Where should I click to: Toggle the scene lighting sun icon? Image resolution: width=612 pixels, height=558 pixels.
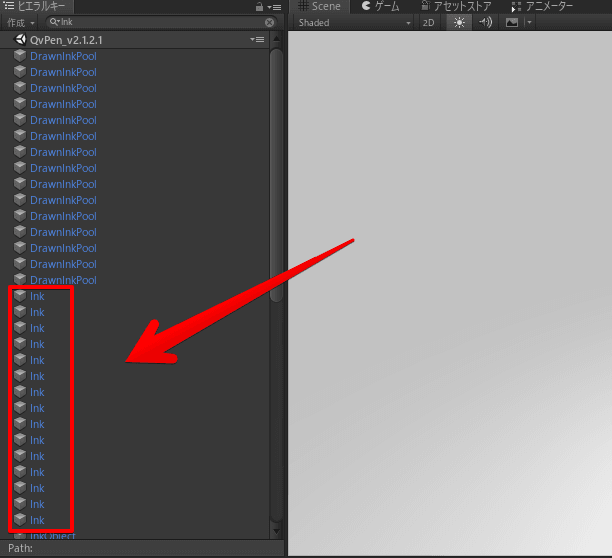tap(457, 22)
